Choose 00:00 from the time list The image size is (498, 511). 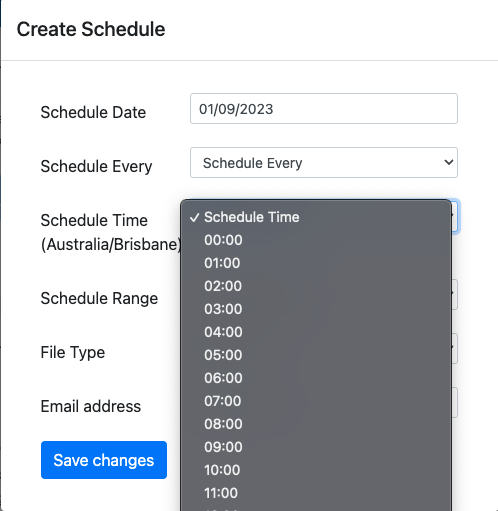(x=316, y=240)
